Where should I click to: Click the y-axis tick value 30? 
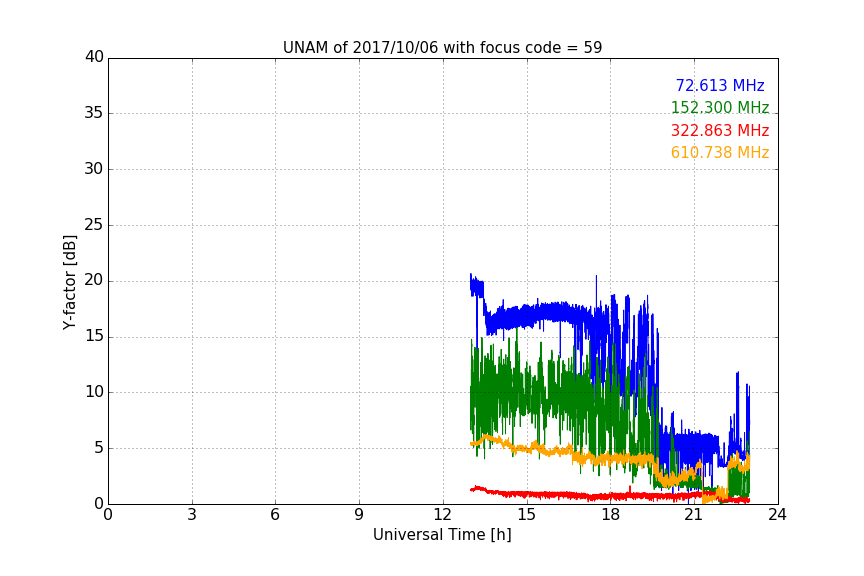click(x=94, y=169)
